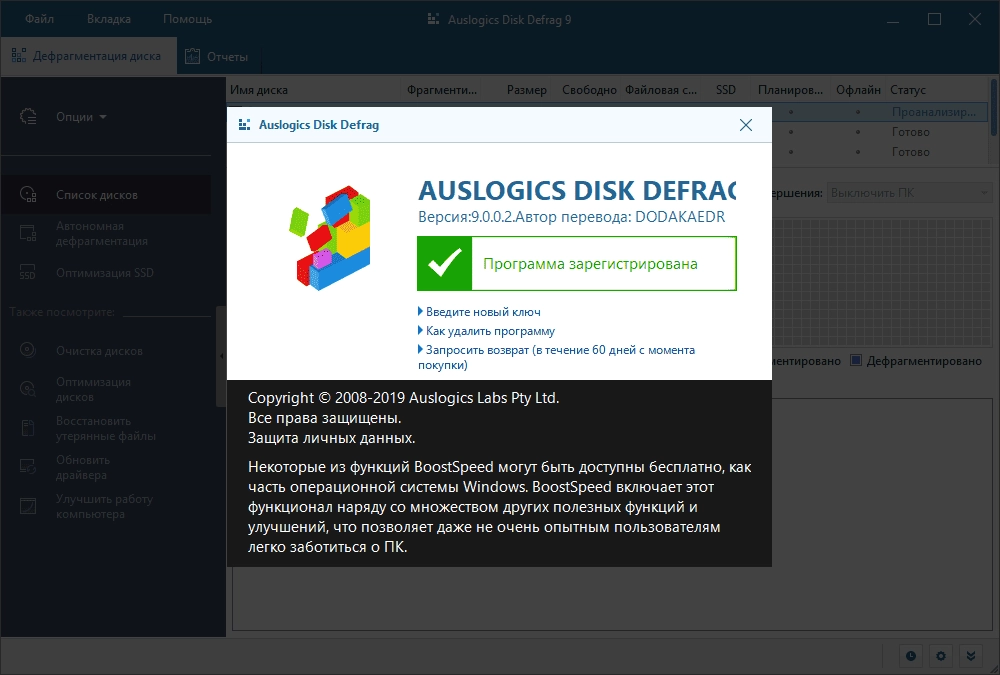
Task: Open Автономная дефрагментация
Action: tap(101, 234)
